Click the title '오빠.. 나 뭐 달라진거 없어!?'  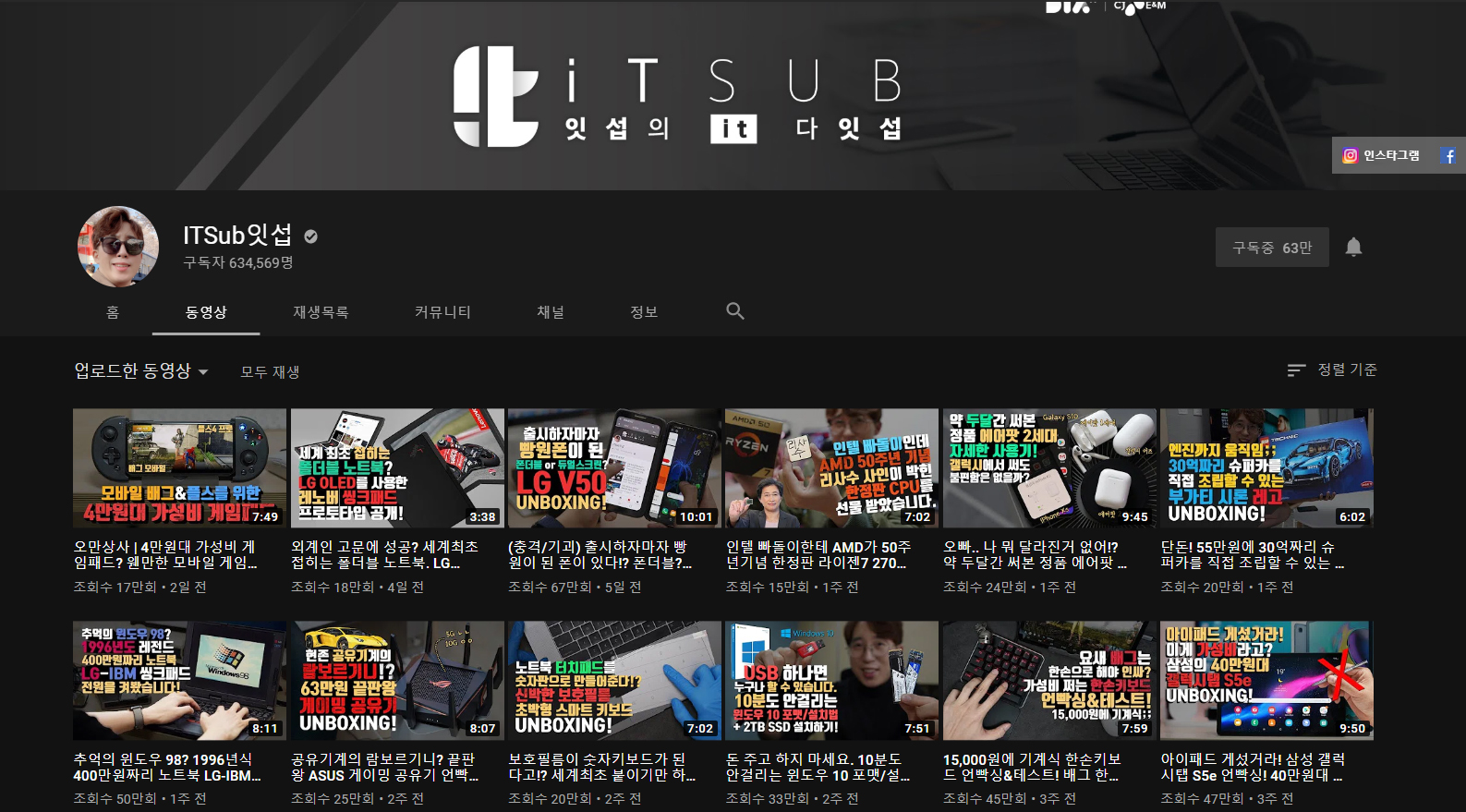point(1036,554)
